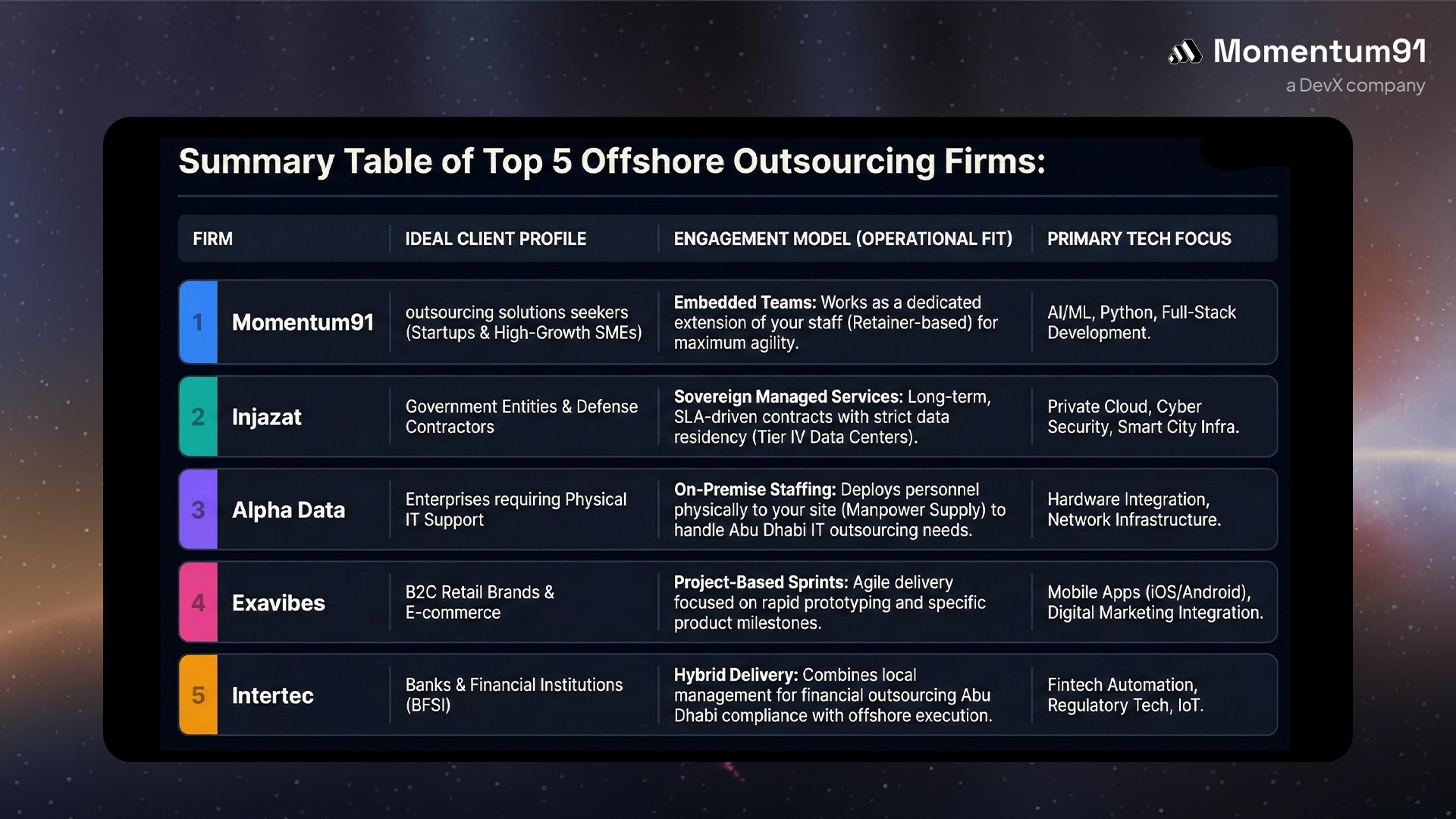This screenshot has height=819, width=1456.
Task: Select the IDEAL CLIENT PROFILE header
Action: (495, 239)
